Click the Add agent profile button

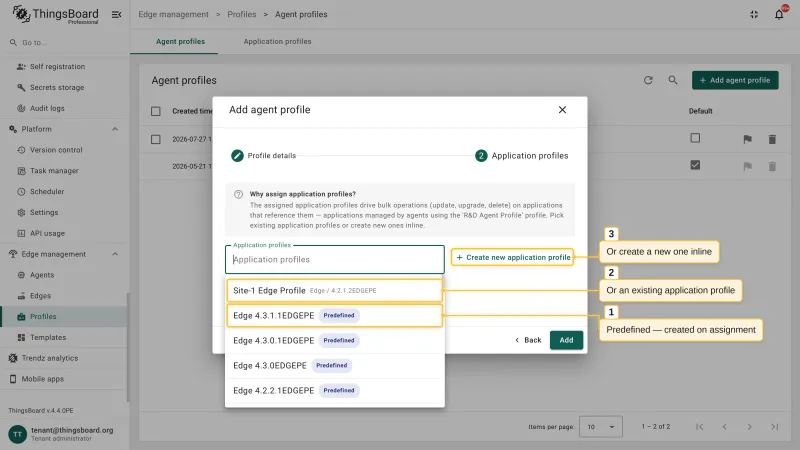[735, 80]
